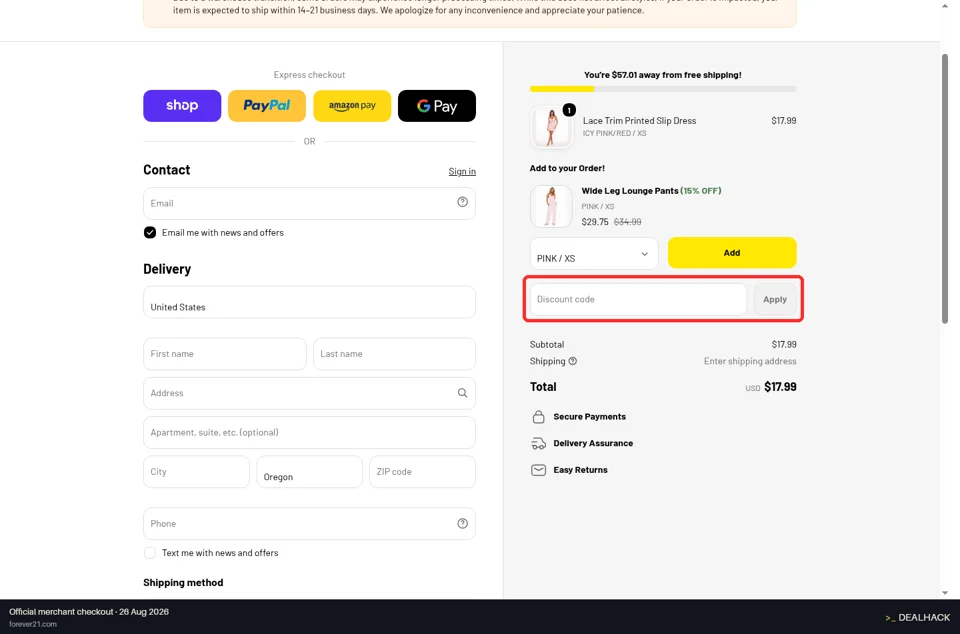Screen dimensions: 960x634
Task: Click the Wide Leg Lounge Pants thumbnail
Action: (551, 206)
